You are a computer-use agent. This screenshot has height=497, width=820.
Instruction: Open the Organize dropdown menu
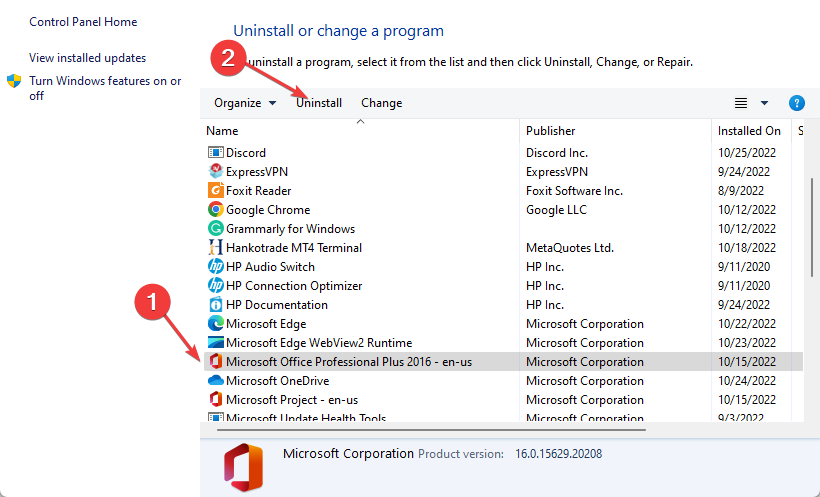click(245, 103)
